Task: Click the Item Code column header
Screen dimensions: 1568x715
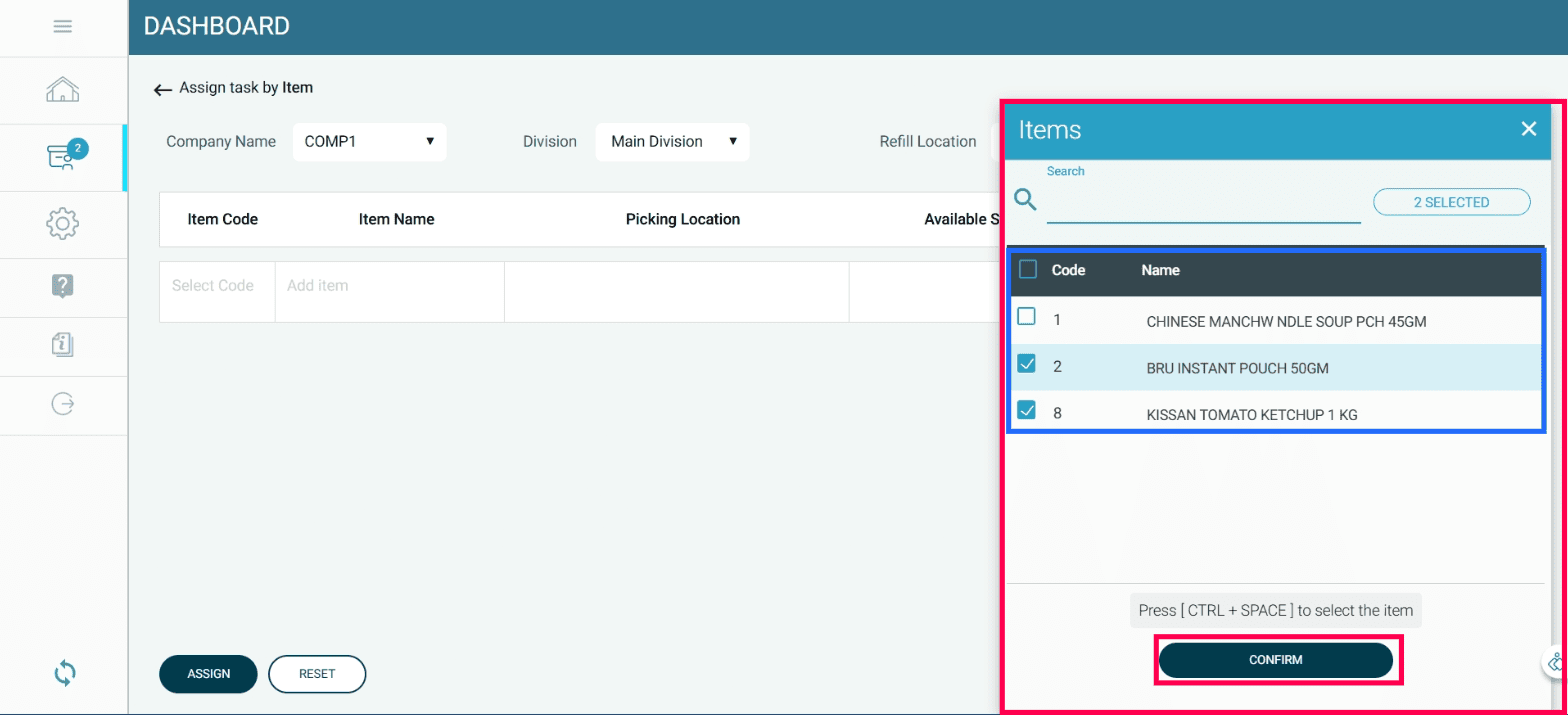Action: tap(223, 219)
